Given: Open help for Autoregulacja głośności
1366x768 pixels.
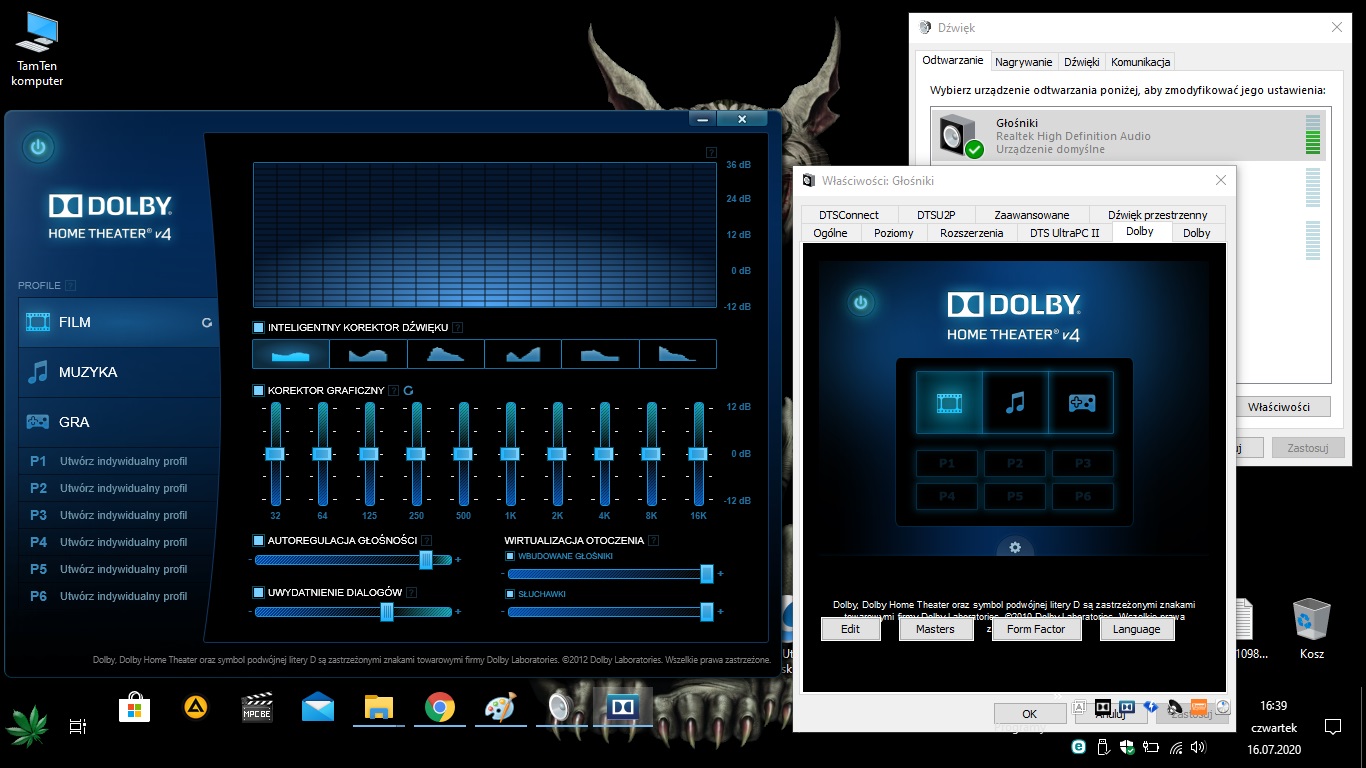Looking at the screenshot, I should 427,541.
